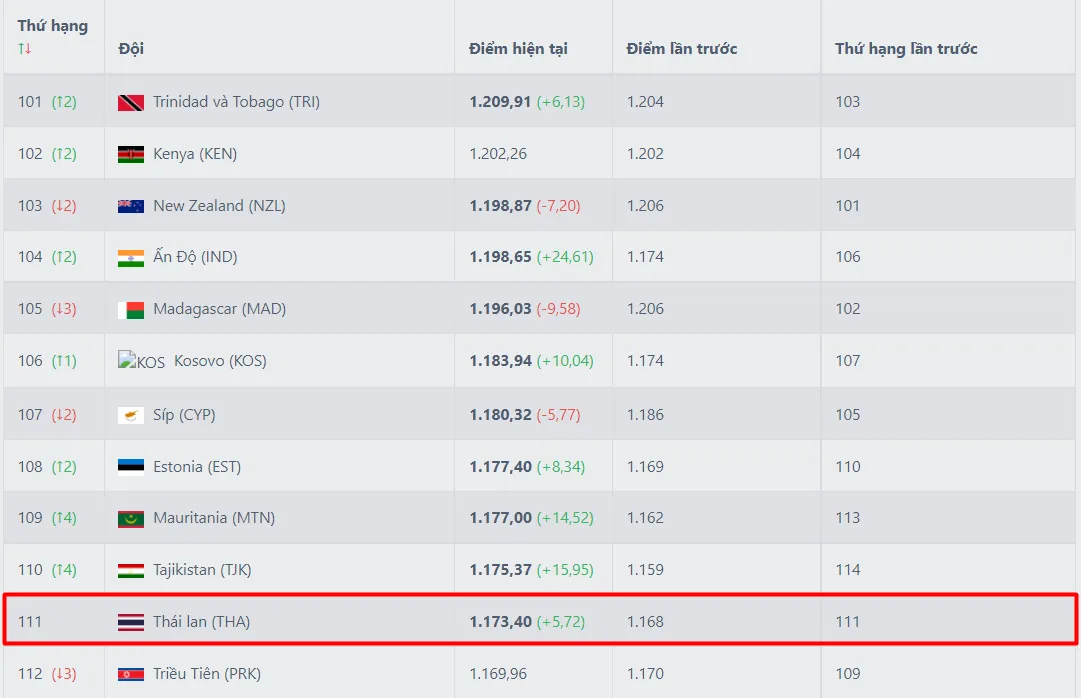This screenshot has width=1081, height=698.
Task: Click the Madagascar flag icon
Action: [130, 309]
